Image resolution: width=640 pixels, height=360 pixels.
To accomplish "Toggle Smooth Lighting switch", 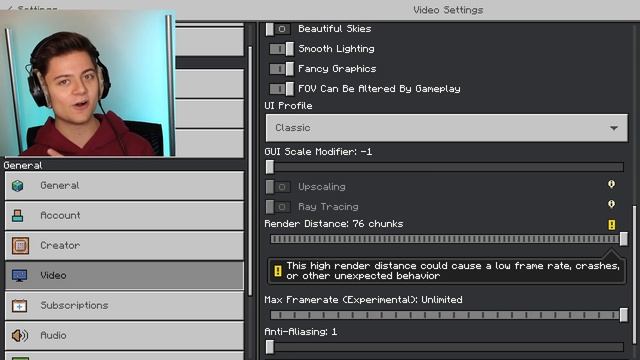I will pyautogui.click(x=281, y=49).
